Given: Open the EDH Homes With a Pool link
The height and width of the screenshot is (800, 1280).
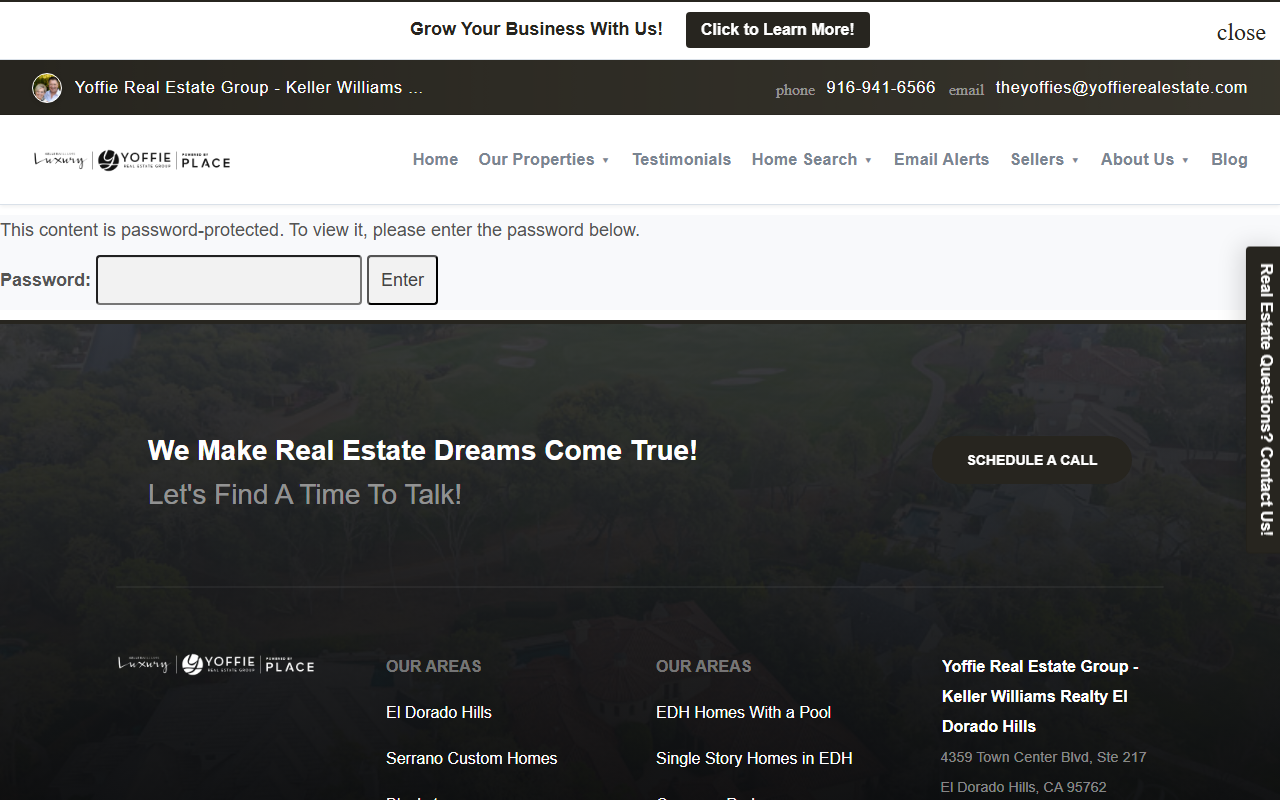Looking at the screenshot, I should [744, 712].
